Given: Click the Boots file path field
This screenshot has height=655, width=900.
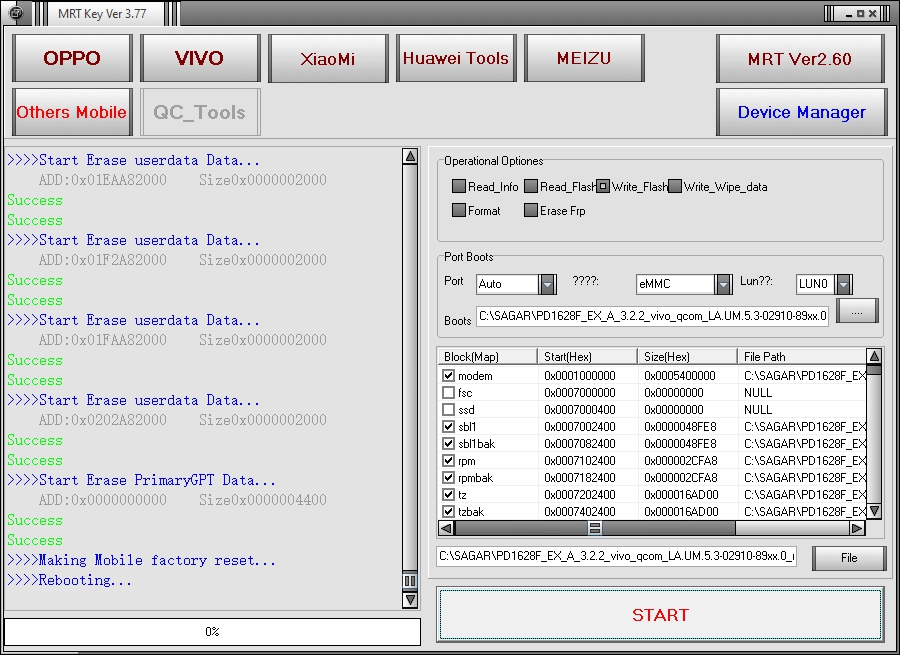Looking at the screenshot, I should [x=653, y=316].
